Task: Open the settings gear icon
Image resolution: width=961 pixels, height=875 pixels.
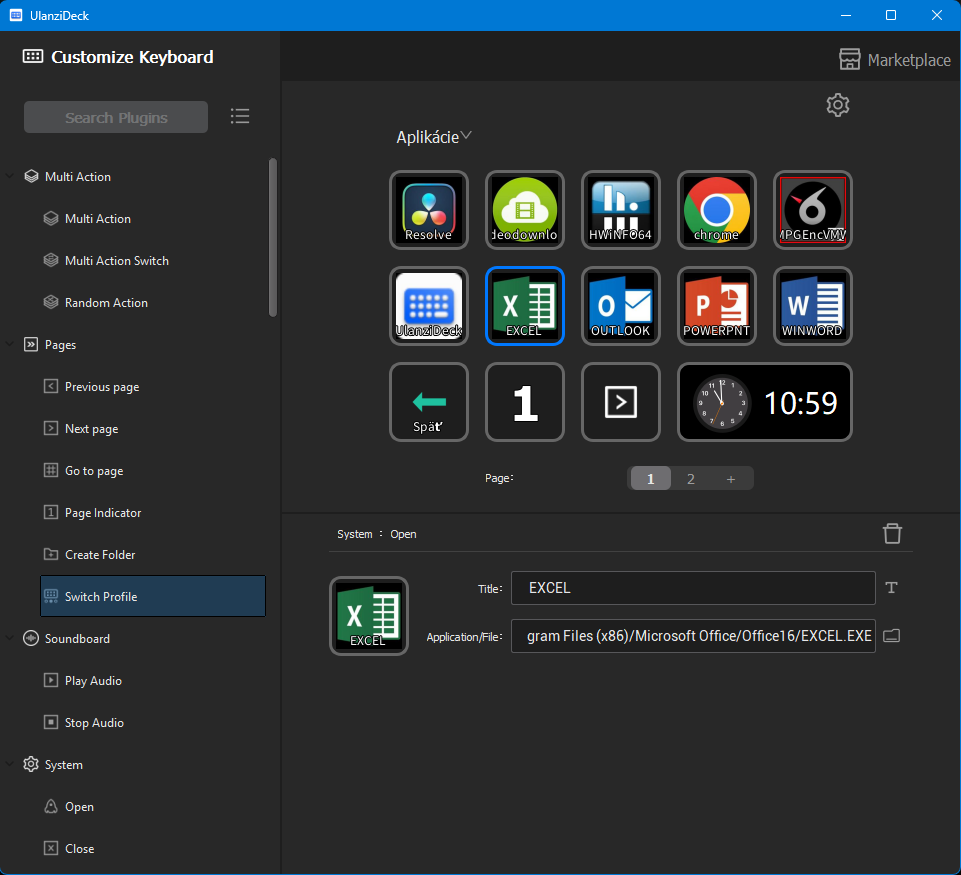Action: click(838, 105)
